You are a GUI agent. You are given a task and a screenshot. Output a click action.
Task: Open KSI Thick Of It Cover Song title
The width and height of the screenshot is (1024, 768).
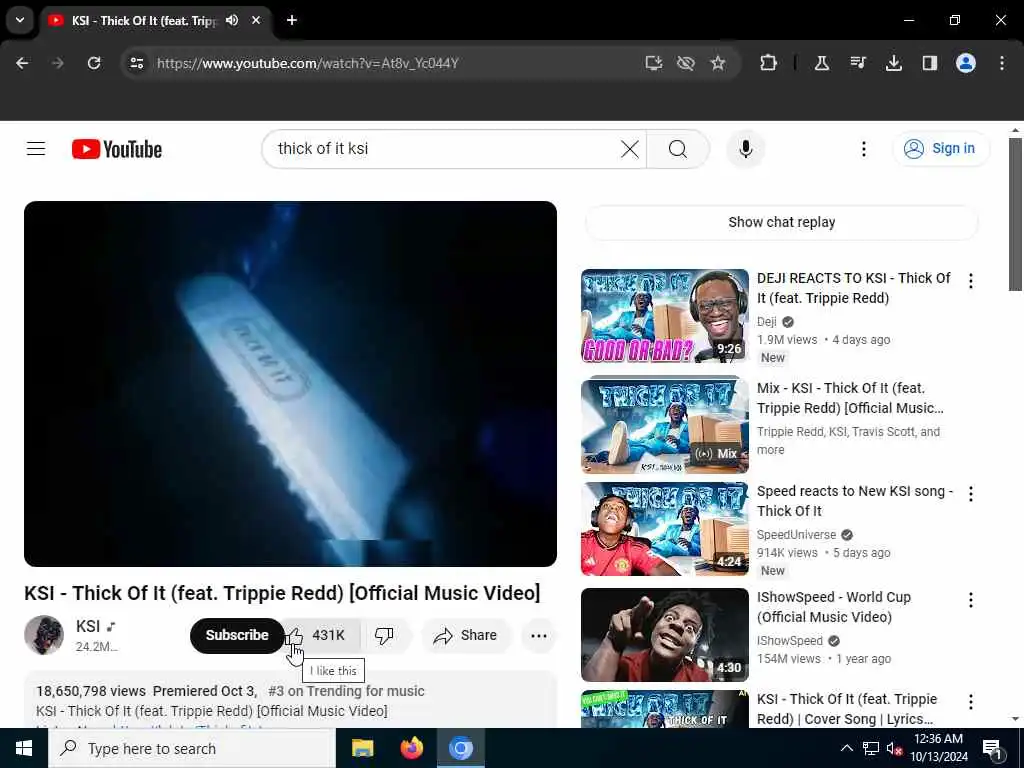coord(847,709)
